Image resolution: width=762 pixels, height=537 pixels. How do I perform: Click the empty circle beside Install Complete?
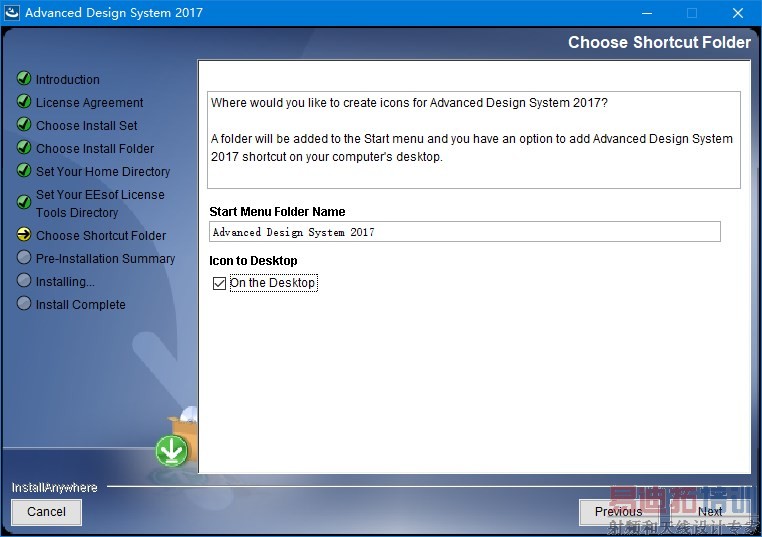coord(24,303)
